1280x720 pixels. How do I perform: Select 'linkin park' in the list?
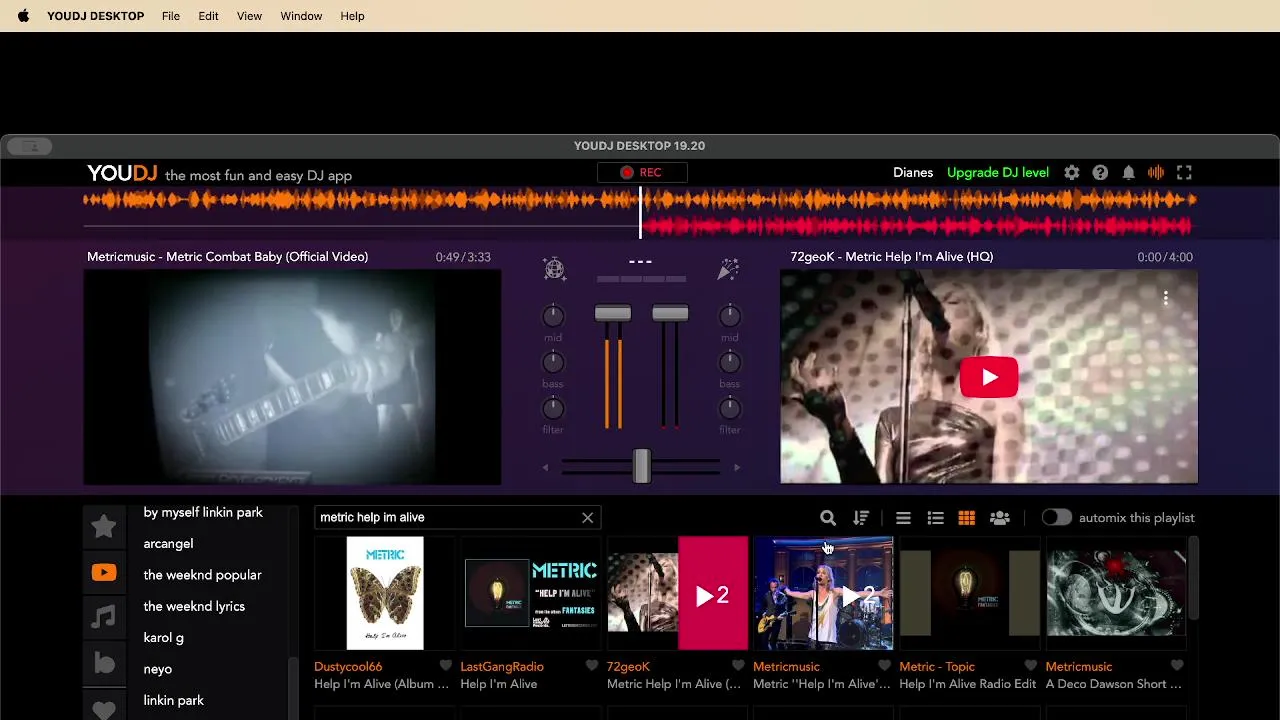point(173,700)
